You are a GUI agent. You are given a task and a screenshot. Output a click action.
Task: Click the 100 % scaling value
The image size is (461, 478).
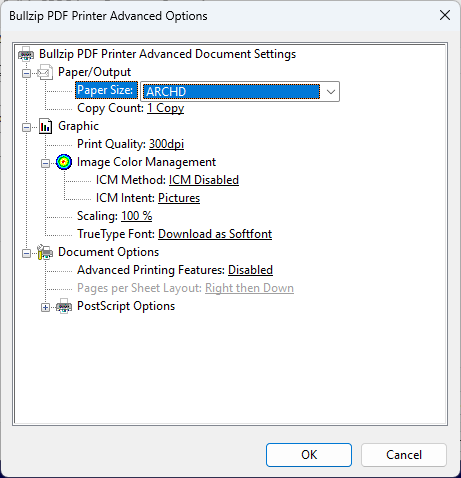click(x=137, y=216)
